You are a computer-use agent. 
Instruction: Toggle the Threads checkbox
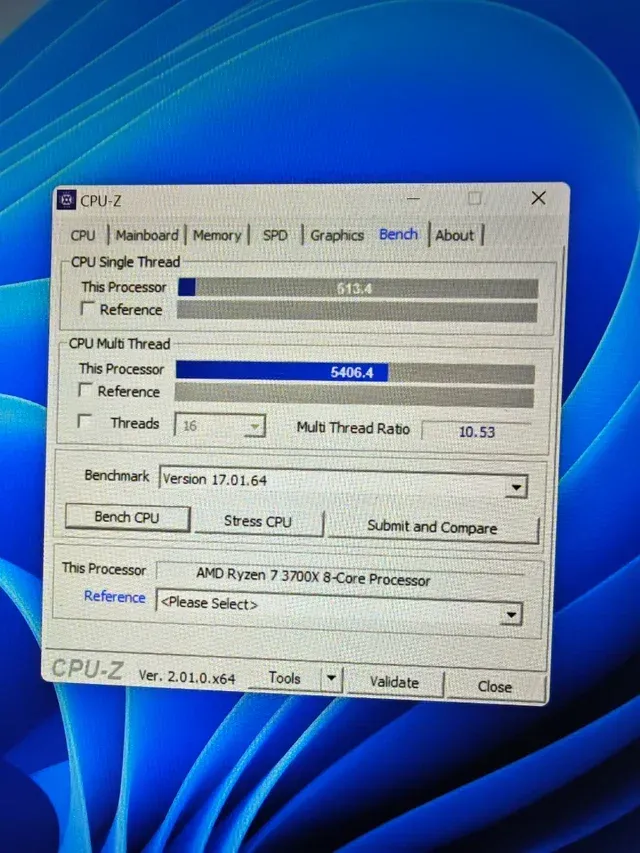coord(84,421)
